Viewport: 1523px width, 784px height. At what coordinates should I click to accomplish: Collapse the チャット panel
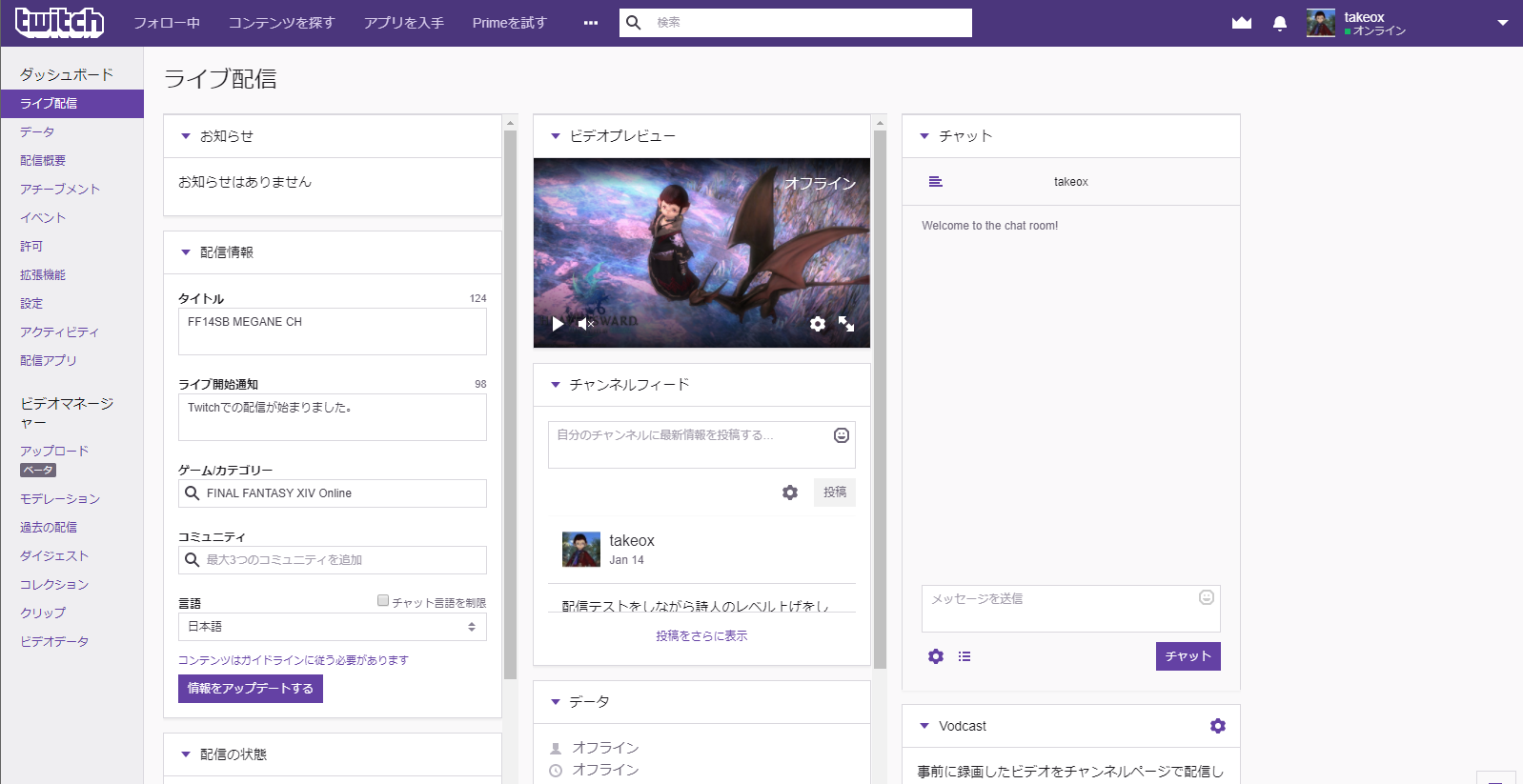(x=924, y=136)
